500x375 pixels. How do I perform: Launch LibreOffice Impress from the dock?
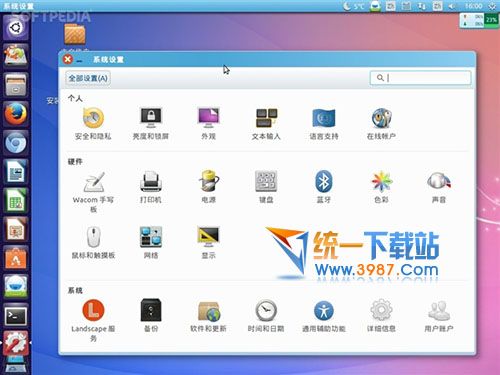pyautogui.click(x=16, y=230)
